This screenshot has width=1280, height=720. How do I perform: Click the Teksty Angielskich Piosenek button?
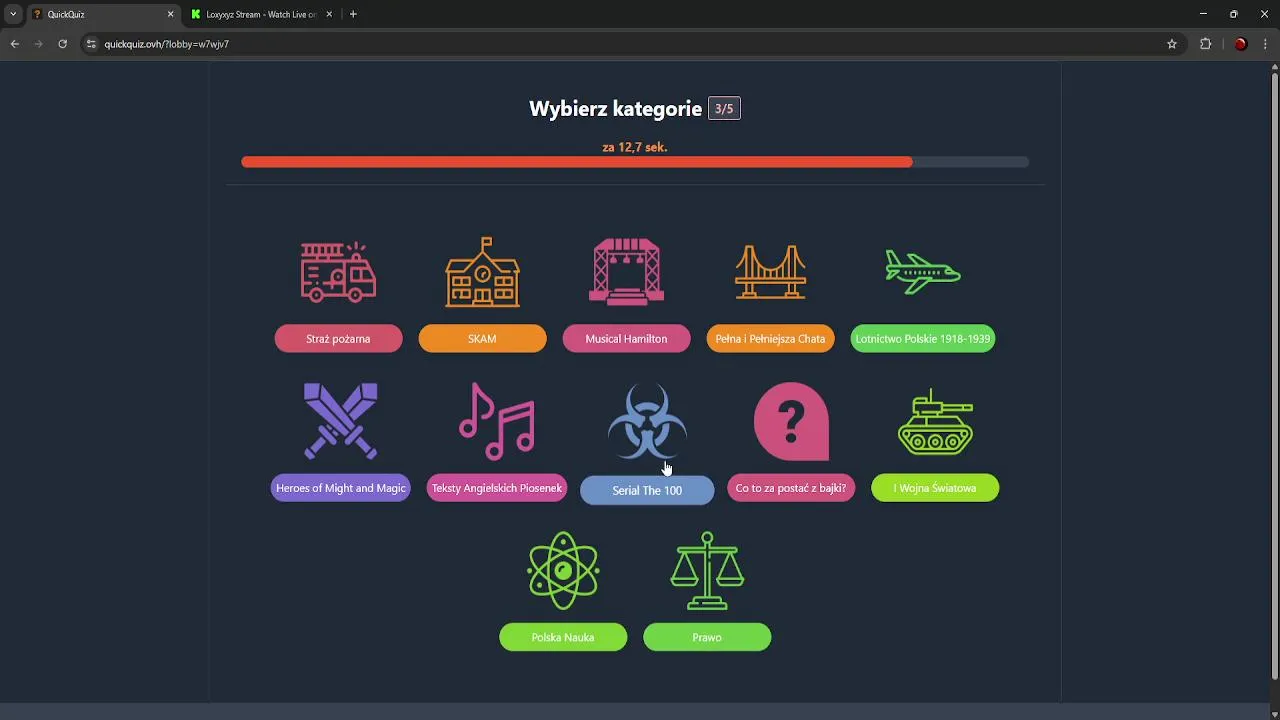497,488
